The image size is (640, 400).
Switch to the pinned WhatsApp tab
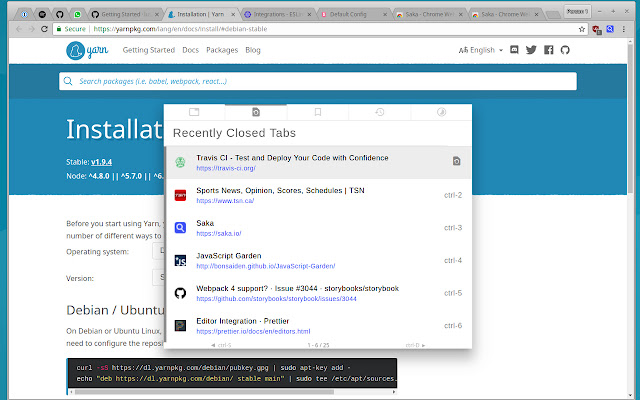[x=77, y=14]
